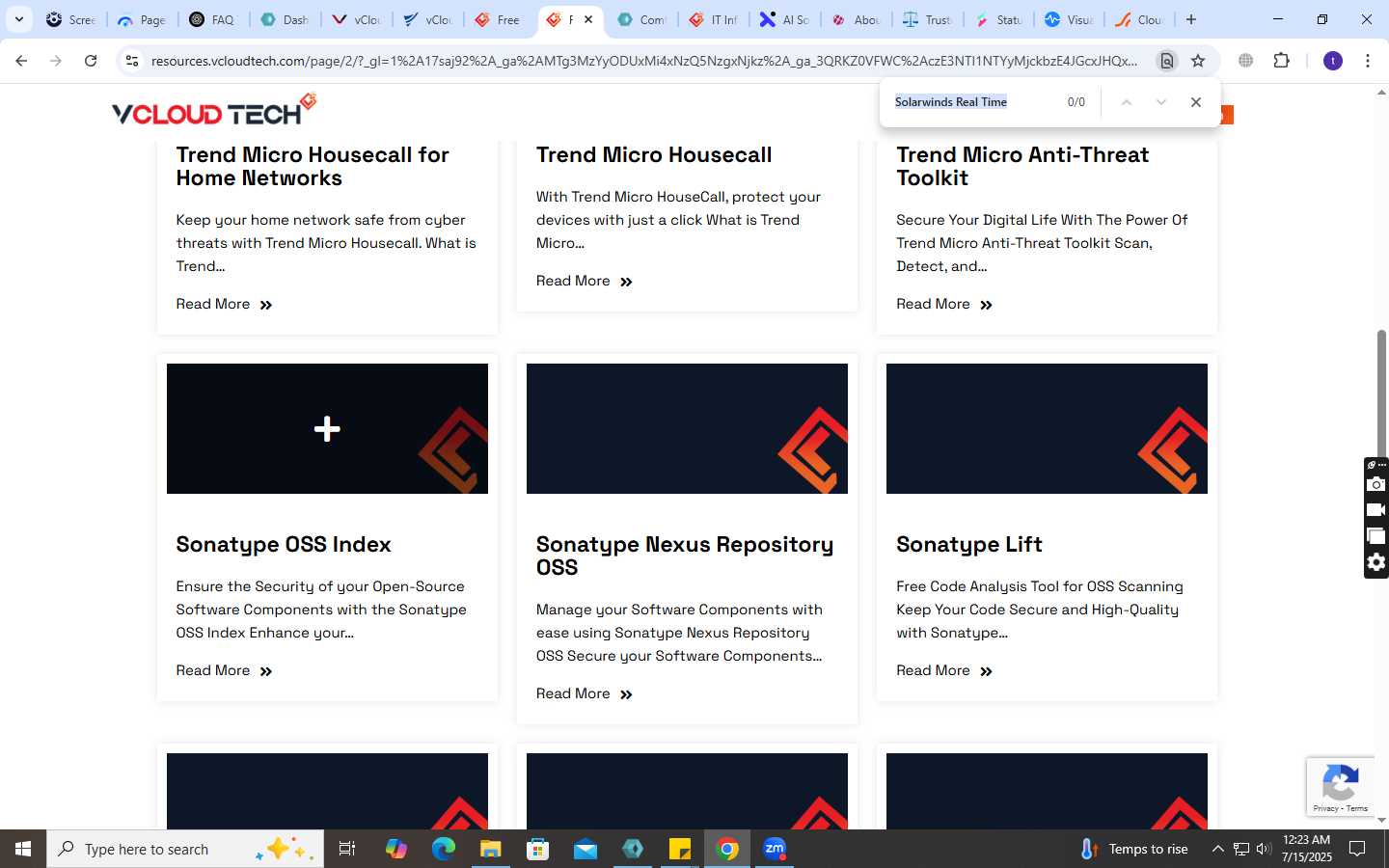Image resolution: width=1389 pixels, height=868 pixels.
Task: Open the notification center icon
Action: click(x=1357, y=849)
